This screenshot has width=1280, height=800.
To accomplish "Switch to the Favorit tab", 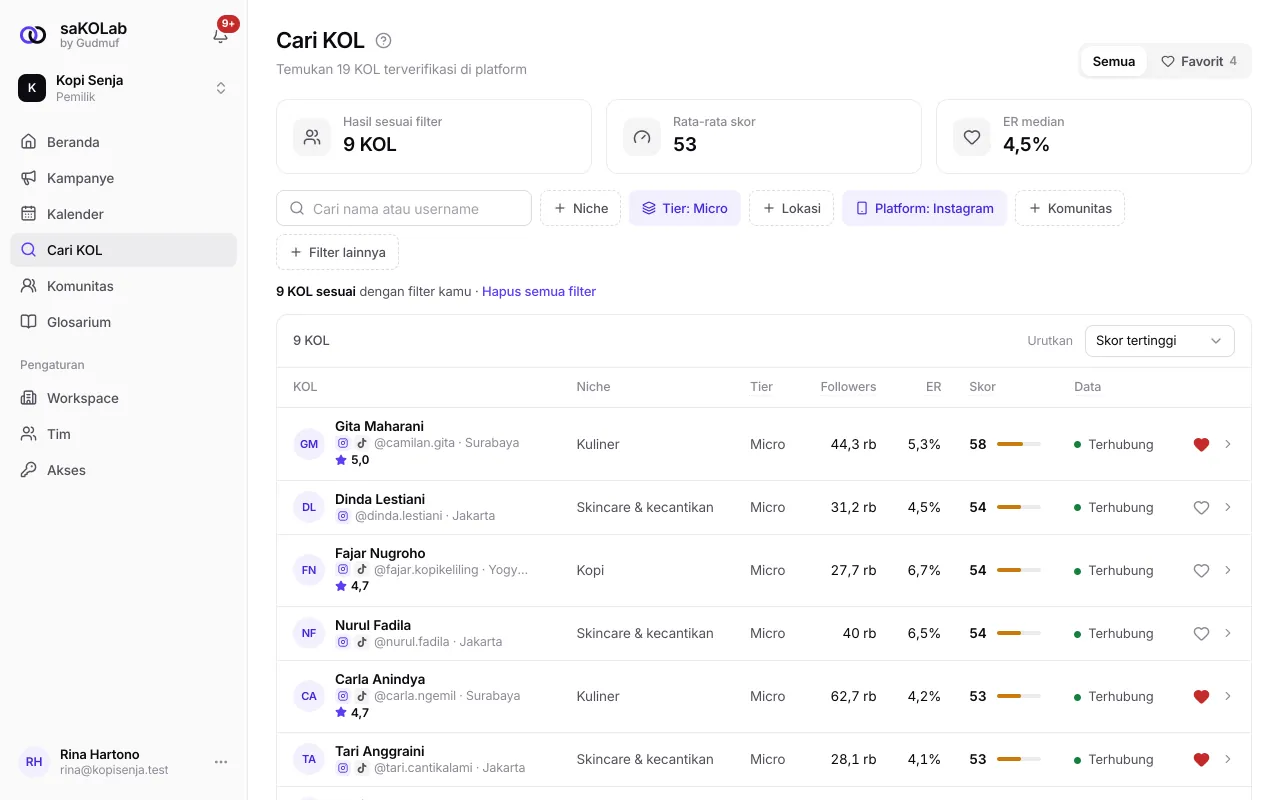I will pos(1198,61).
